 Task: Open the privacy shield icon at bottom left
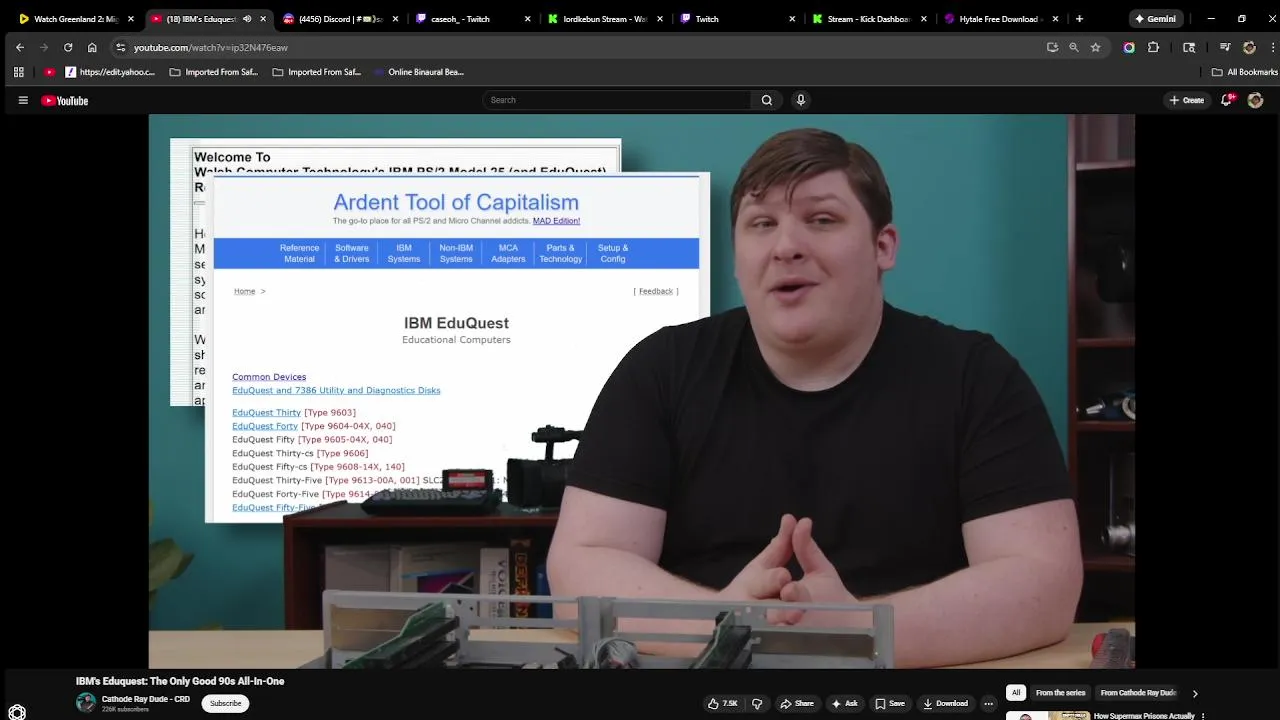tap(16, 712)
